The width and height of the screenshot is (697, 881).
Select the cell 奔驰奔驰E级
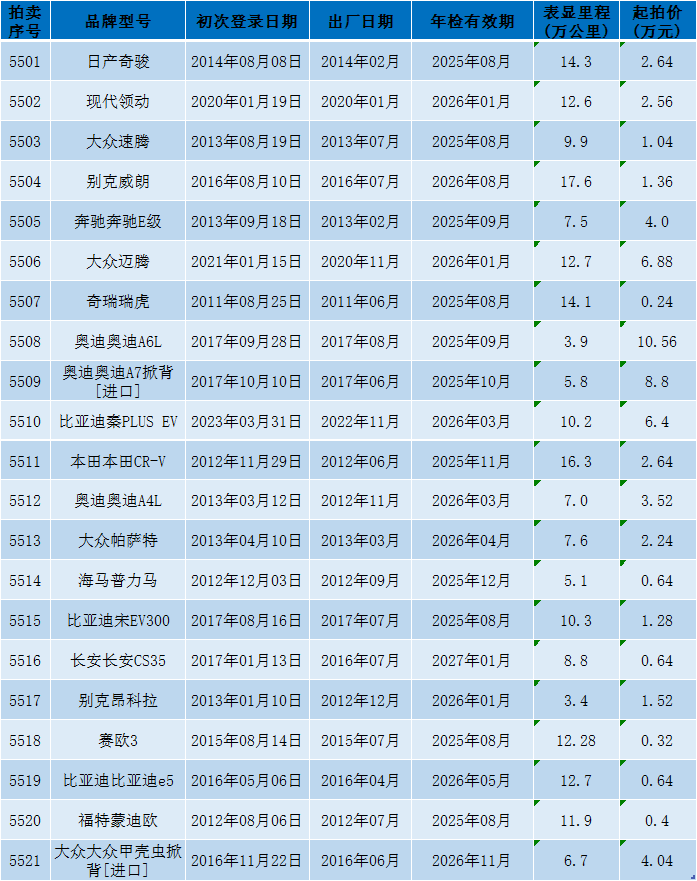[118, 221]
